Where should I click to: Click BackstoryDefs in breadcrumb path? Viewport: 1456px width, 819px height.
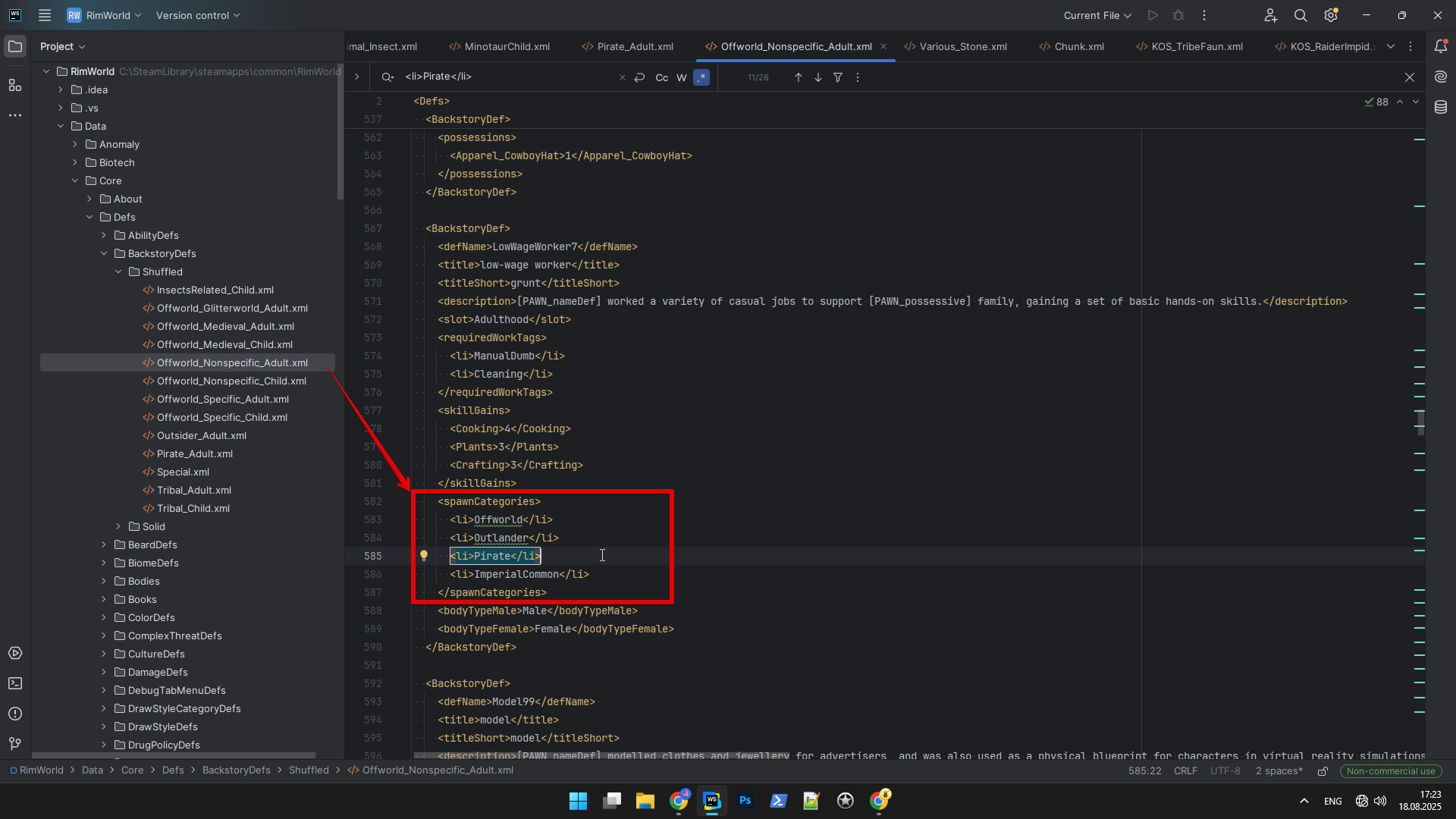(236, 770)
